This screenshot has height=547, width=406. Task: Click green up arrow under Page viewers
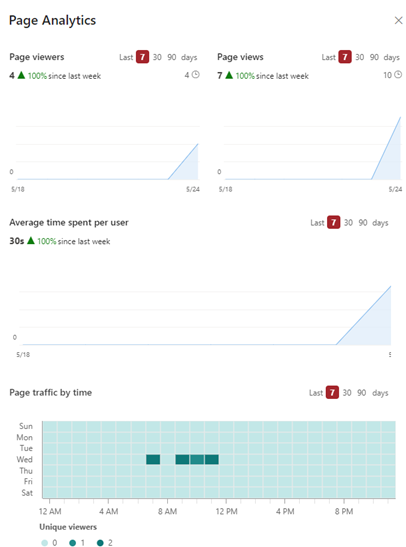coord(21,75)
